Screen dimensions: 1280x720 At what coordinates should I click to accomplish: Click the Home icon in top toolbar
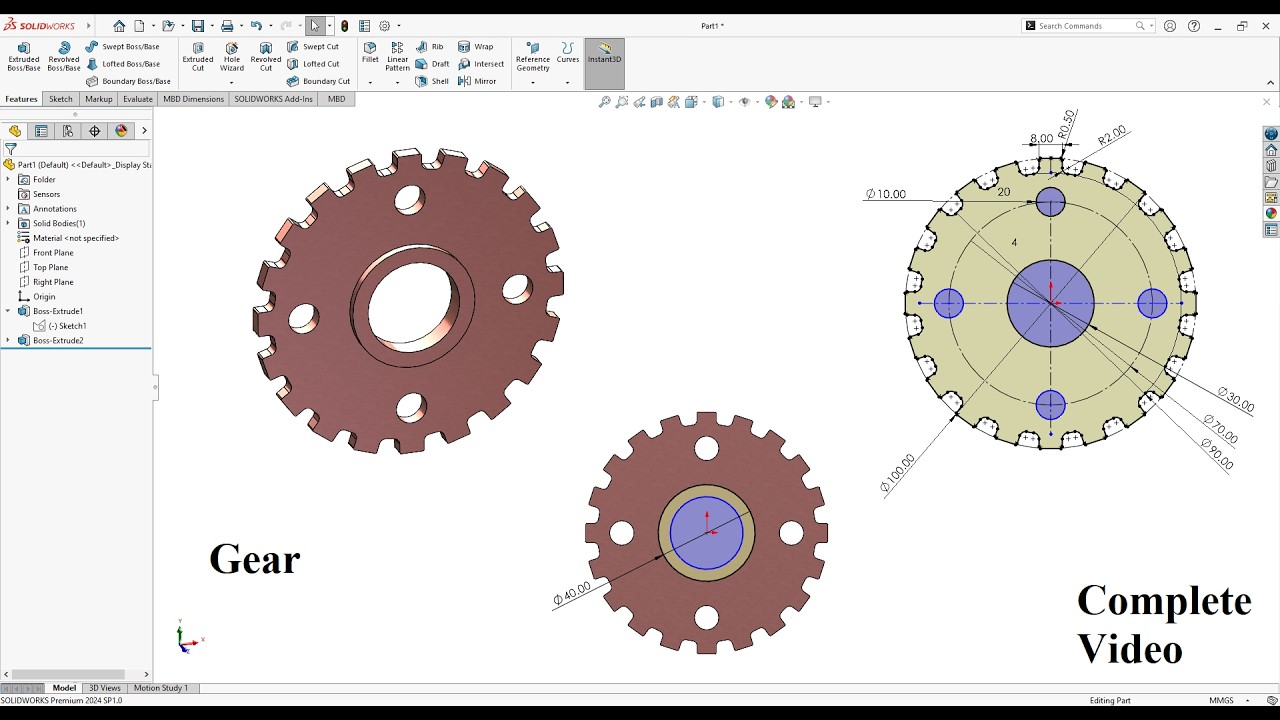(x=119, y=26)
